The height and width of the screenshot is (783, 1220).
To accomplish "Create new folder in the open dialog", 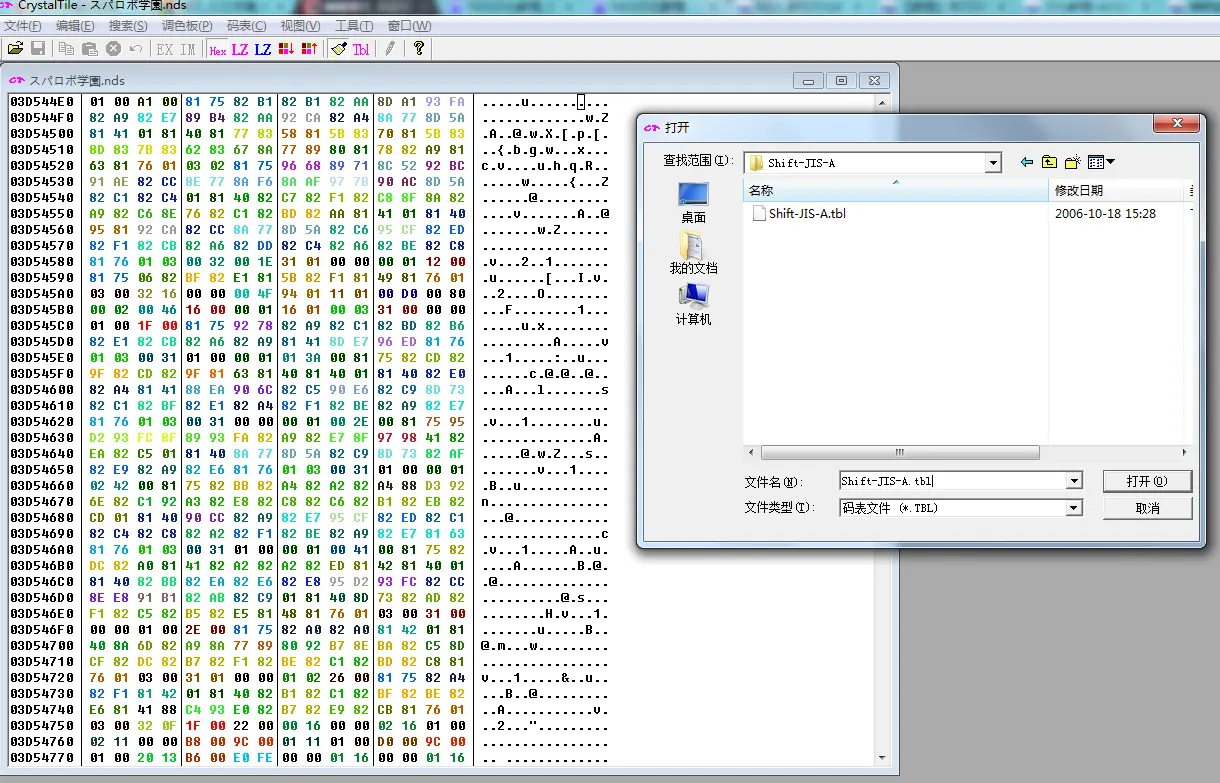I will point(1073,162).
